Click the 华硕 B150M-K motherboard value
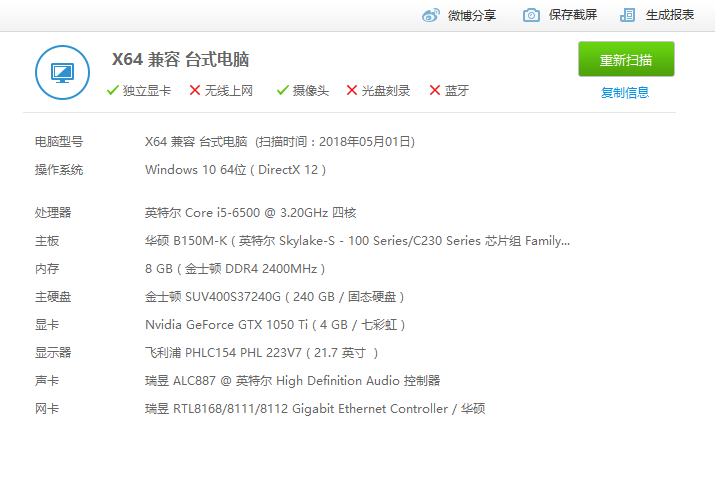Screen dimensions: 715x500 pos(358,241)
